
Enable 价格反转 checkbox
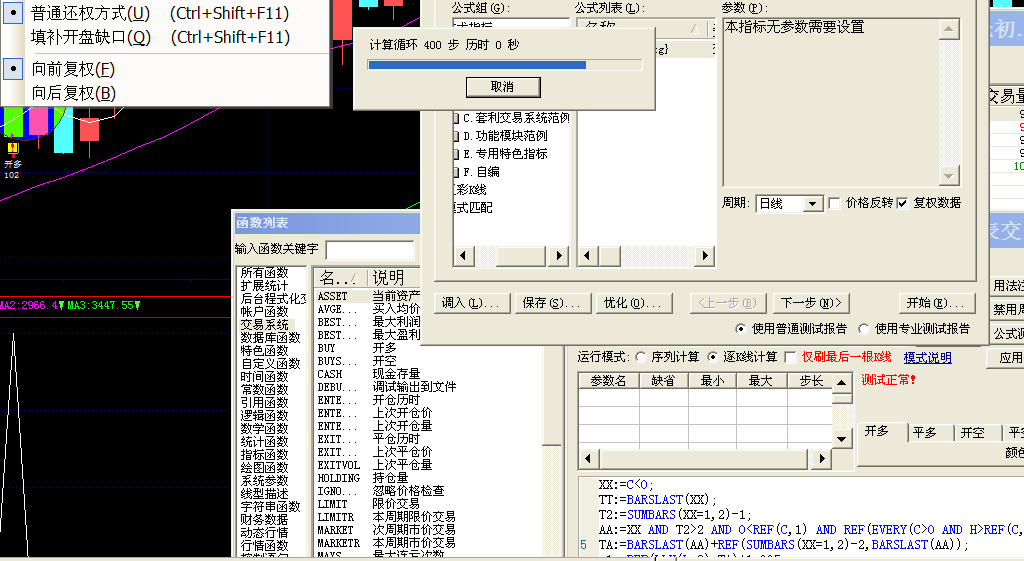[834, 203]
